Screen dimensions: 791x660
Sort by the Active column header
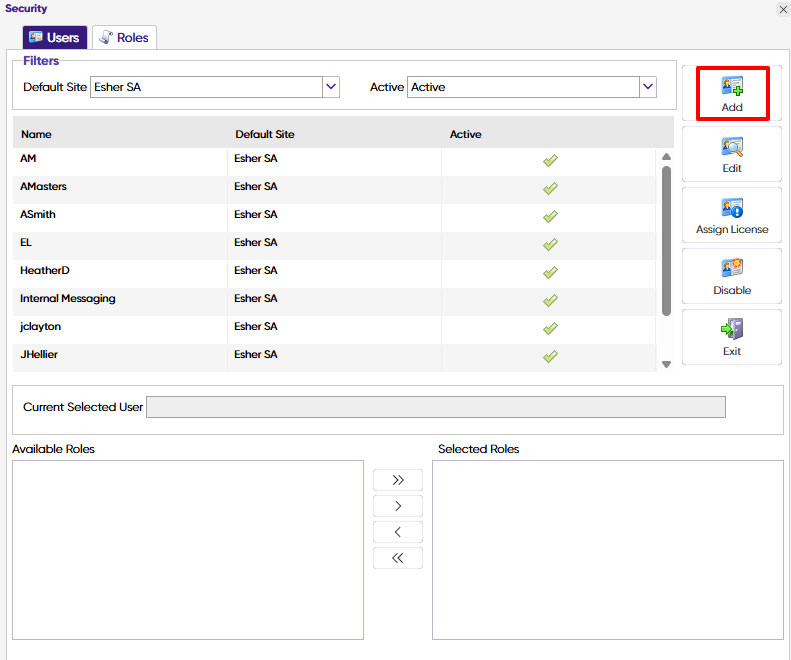pyautogui.click(x=465, y=134)
